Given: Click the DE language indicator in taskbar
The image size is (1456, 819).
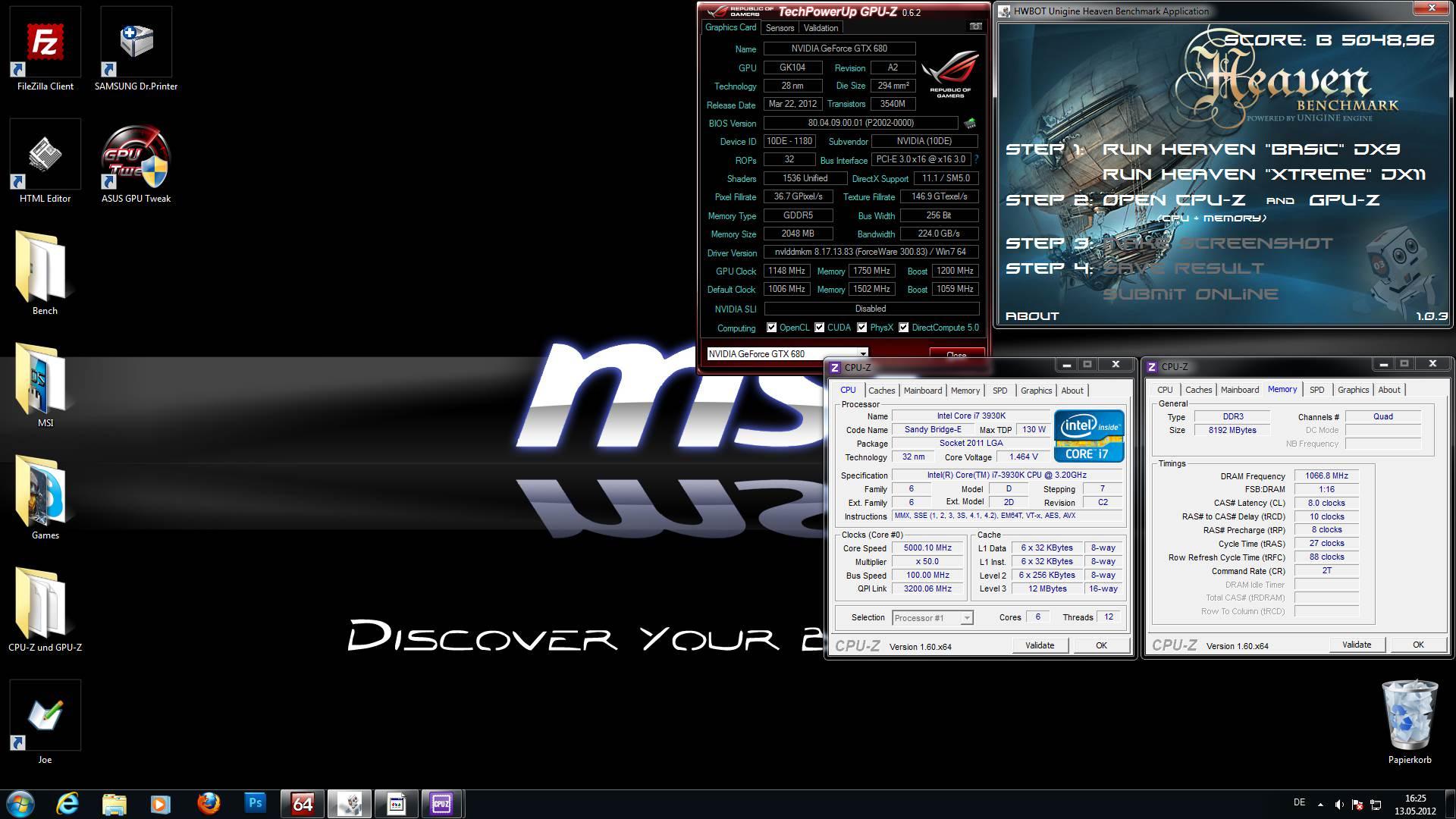Looking at the screenshot, I should (1299, 802).
